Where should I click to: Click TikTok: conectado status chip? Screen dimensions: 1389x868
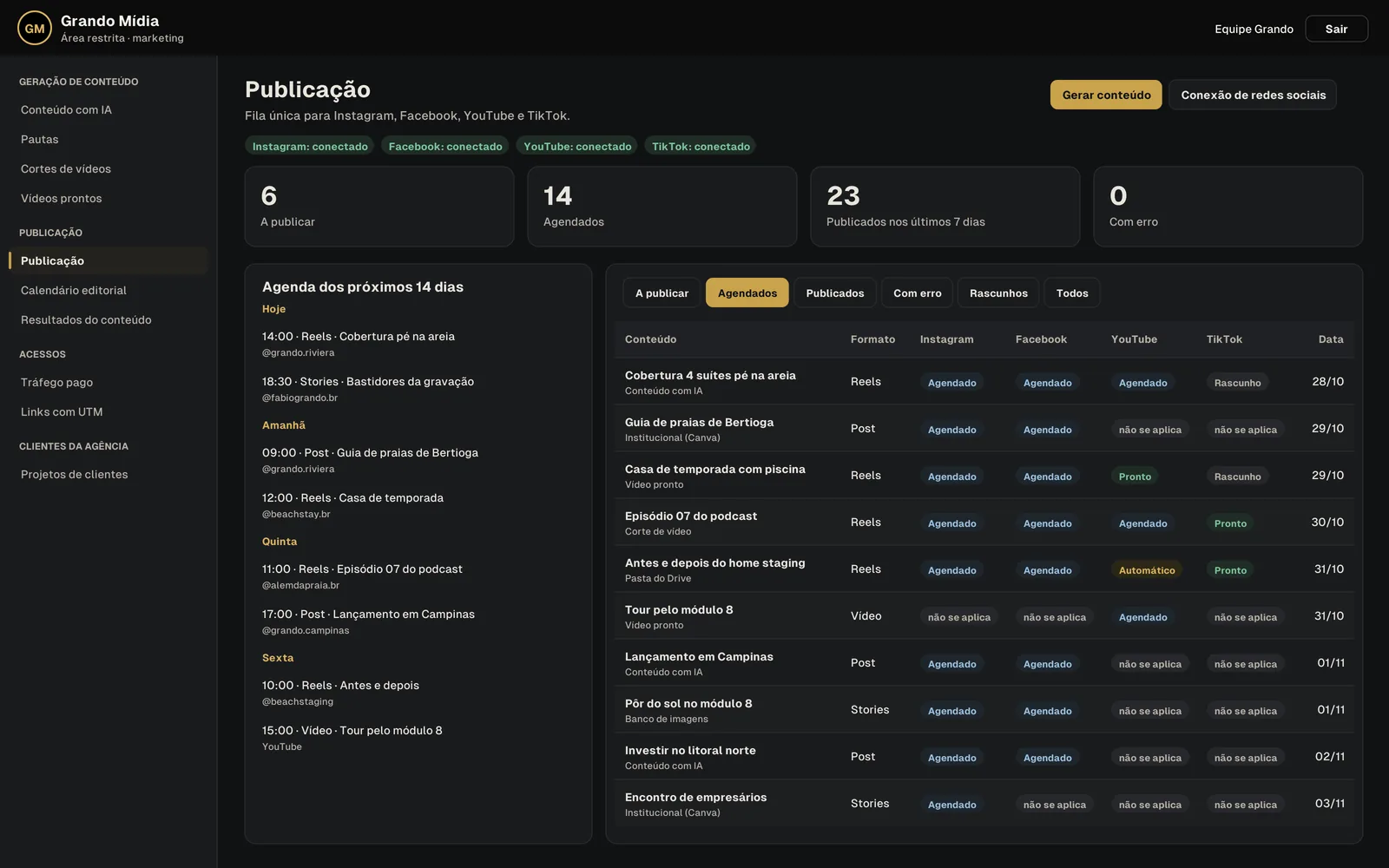pos(701,147)
